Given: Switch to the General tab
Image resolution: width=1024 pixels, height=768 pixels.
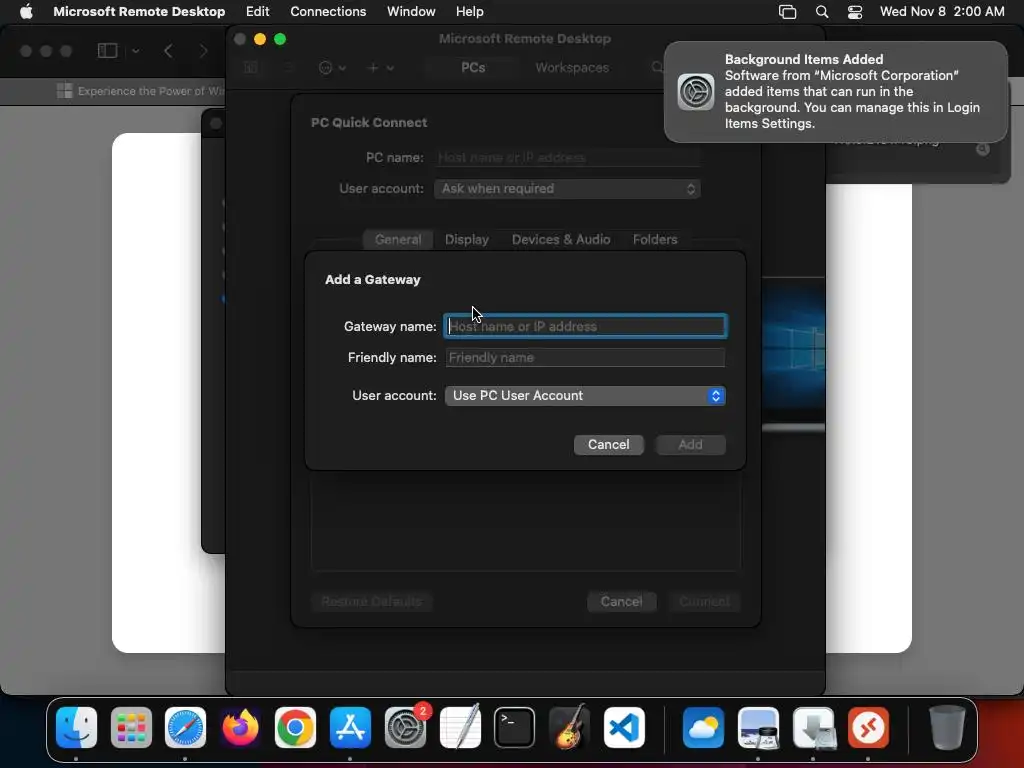Looking at the screenshot, I should 398,240.
